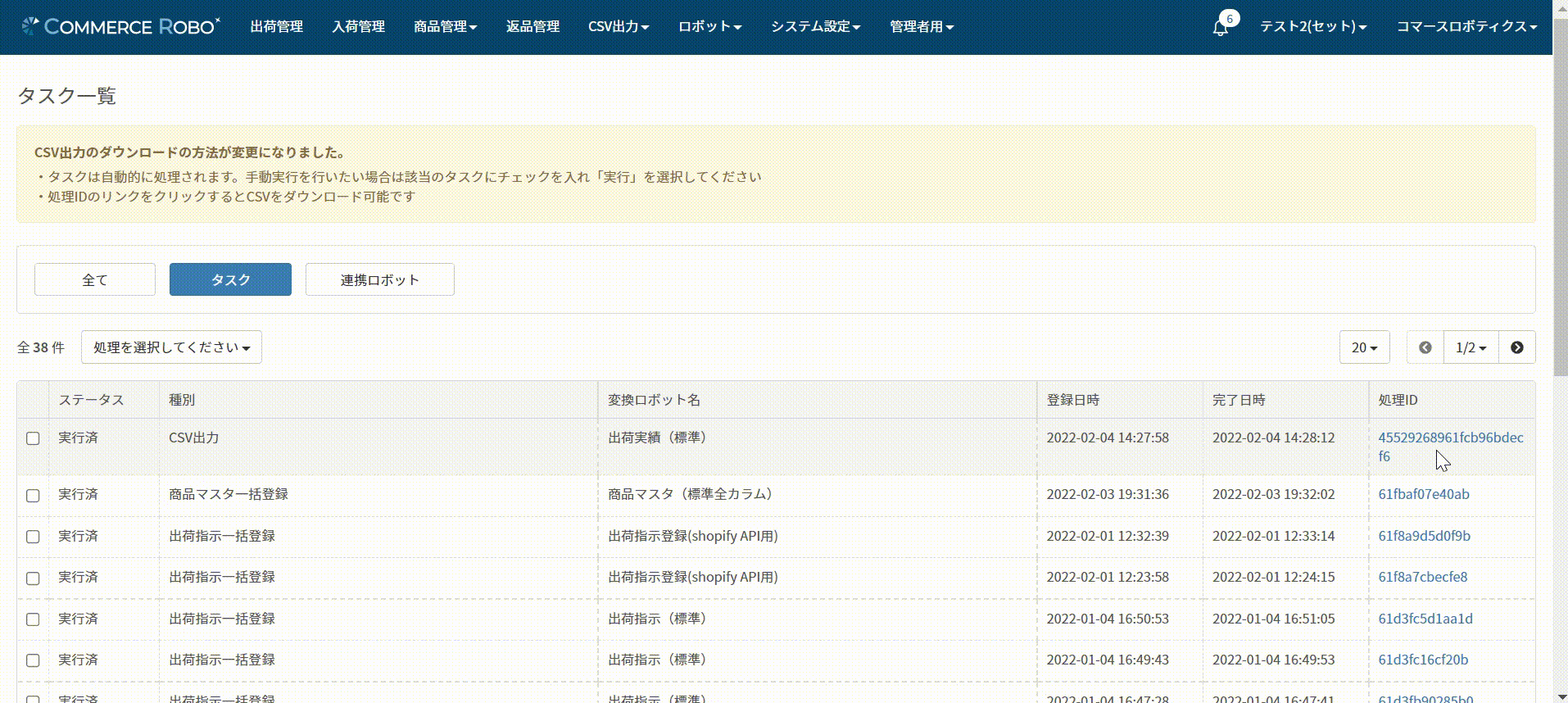Select the タスク filter button
Viewport: 1568px width, 703px height.
click(230, 279)
